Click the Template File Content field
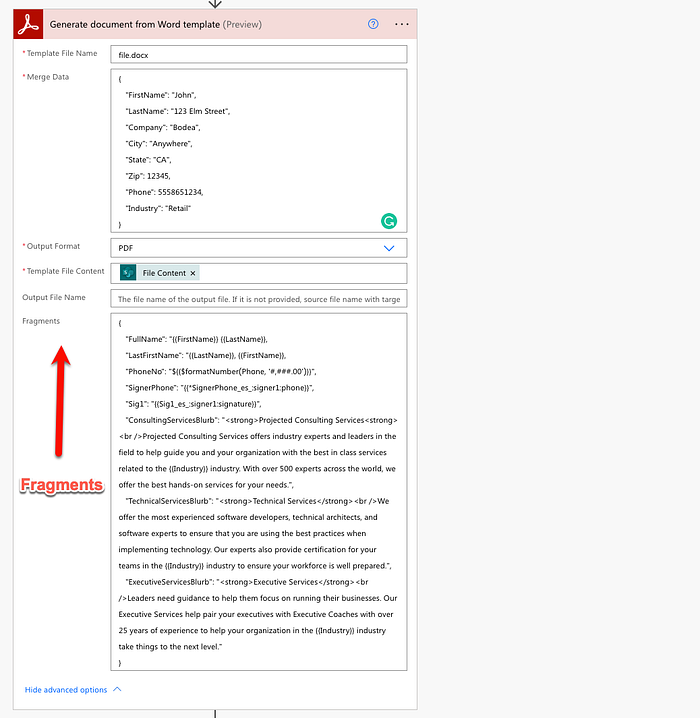Viewport: 700px width, 718px height. [259, 273]
